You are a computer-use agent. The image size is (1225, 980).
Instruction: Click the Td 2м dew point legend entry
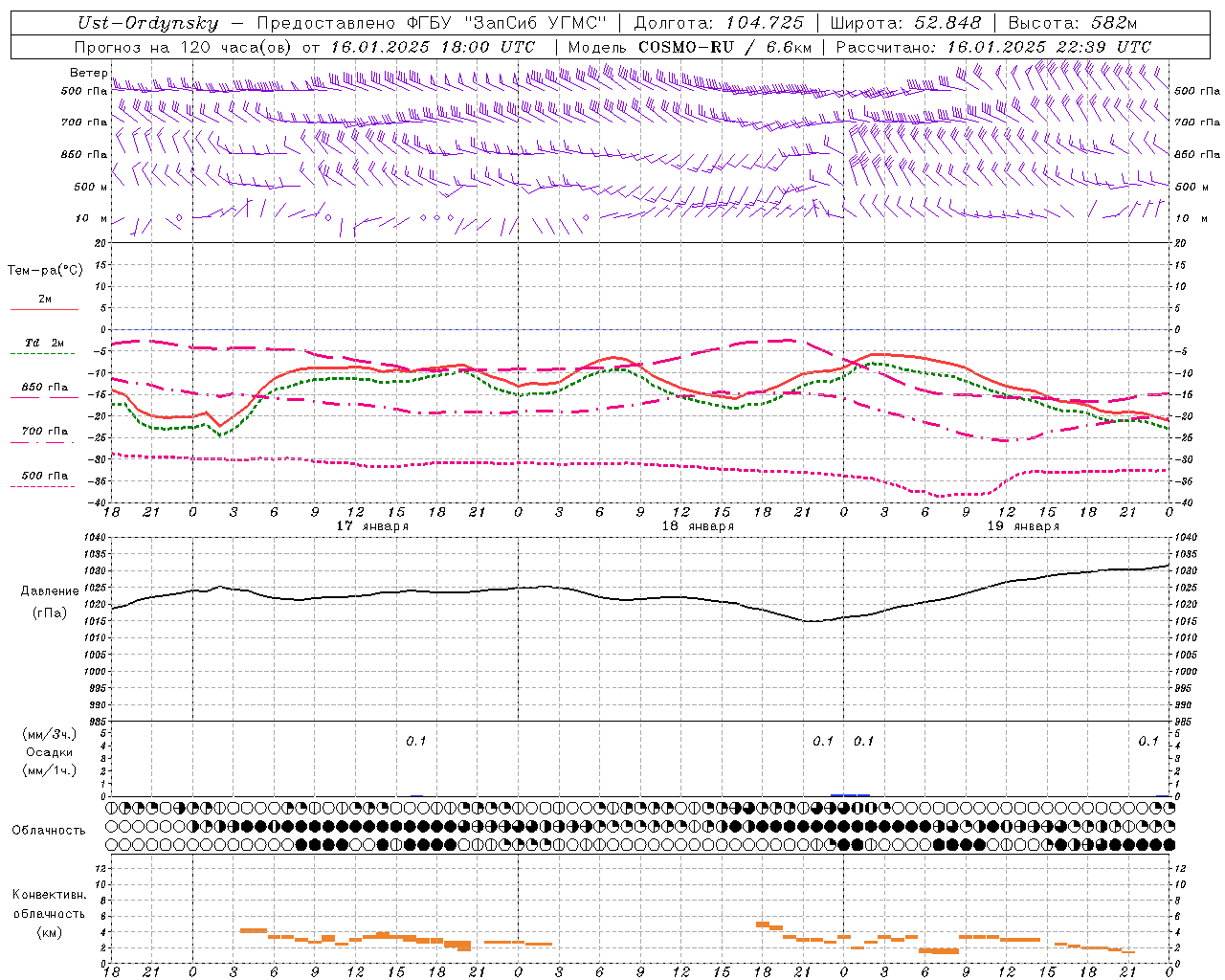pyautogui.click(x=44, y=343)
